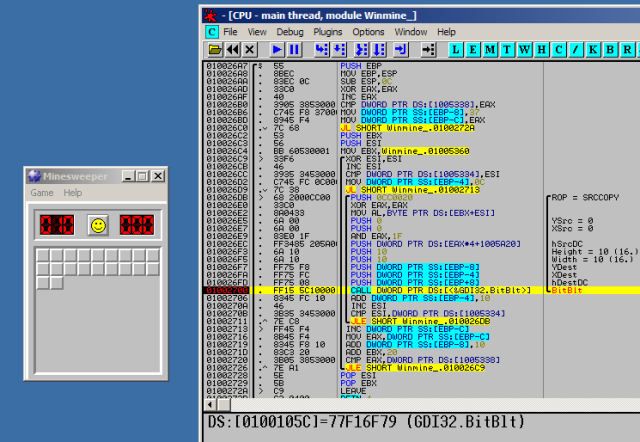Open the Help menu in OllyDbg
640x442 pixels.
(446, 32)
